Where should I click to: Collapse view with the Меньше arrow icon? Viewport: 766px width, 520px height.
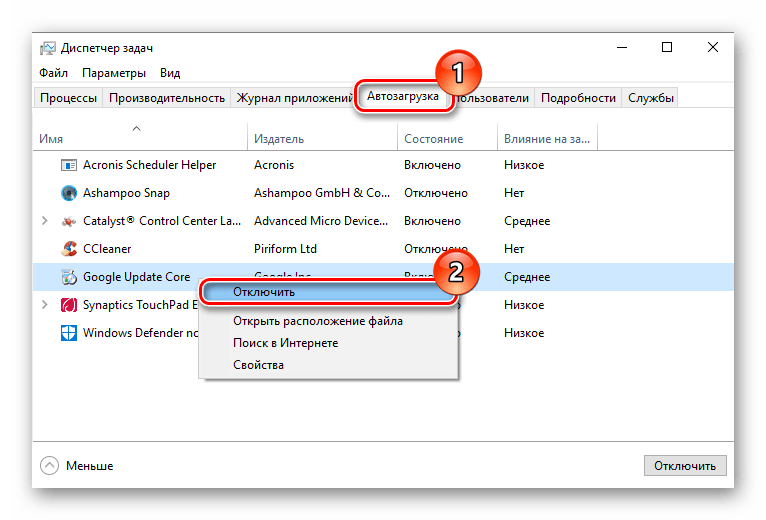click(49, 466)
